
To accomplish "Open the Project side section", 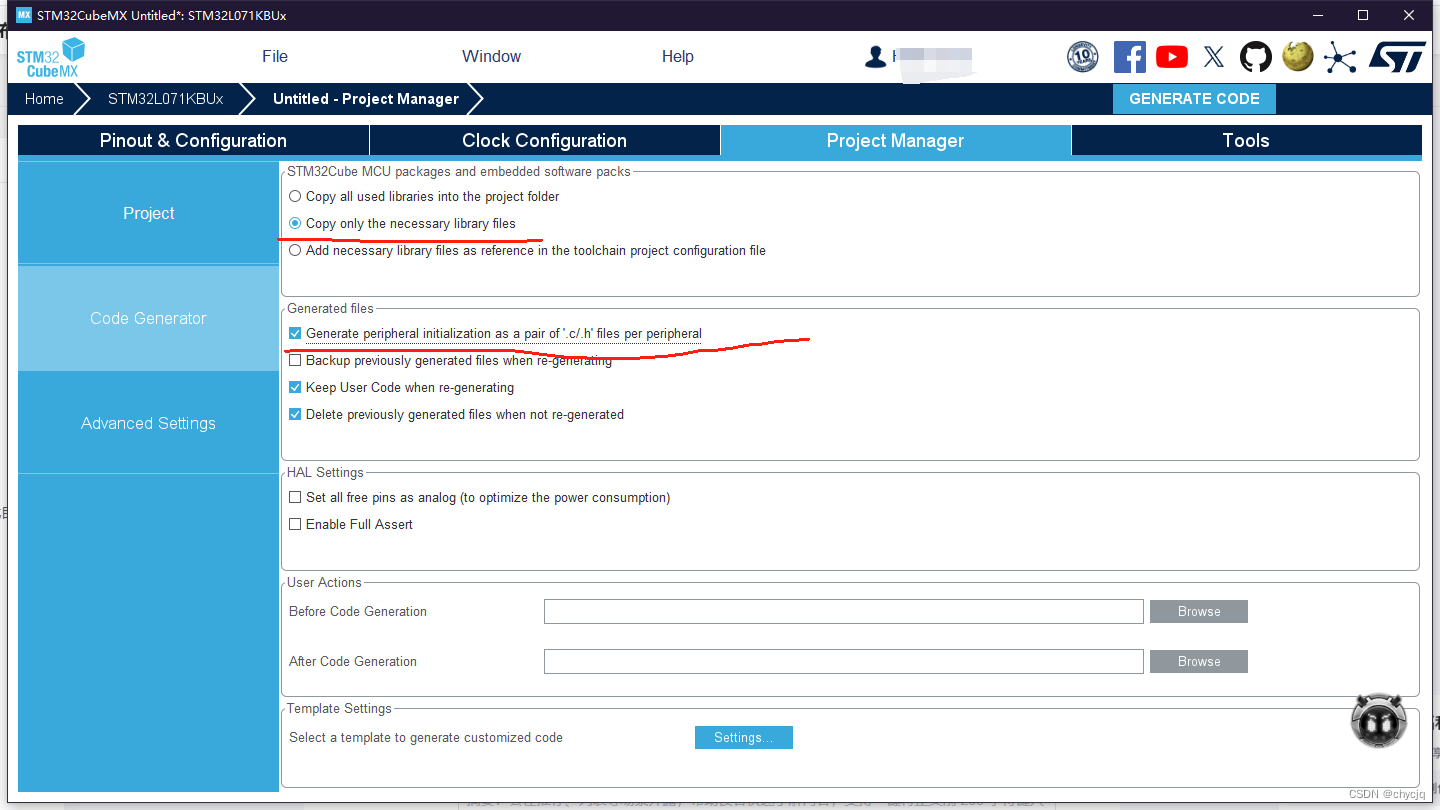I will (x=148, y=213).
